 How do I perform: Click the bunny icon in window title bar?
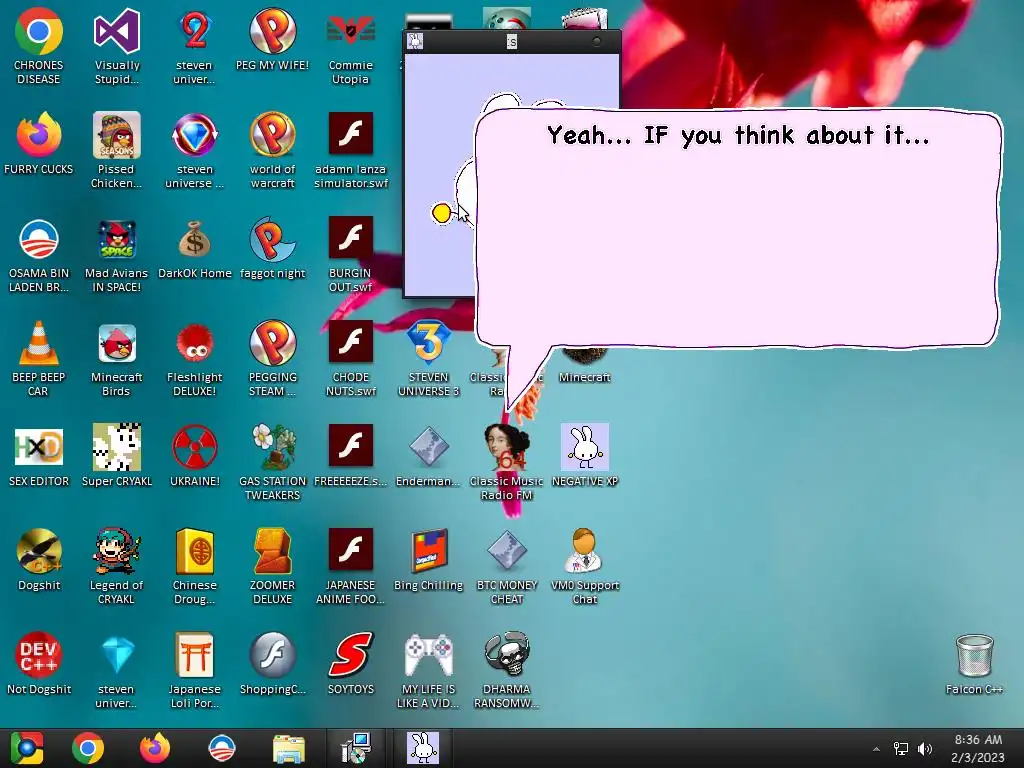click(x=415, y=41)
